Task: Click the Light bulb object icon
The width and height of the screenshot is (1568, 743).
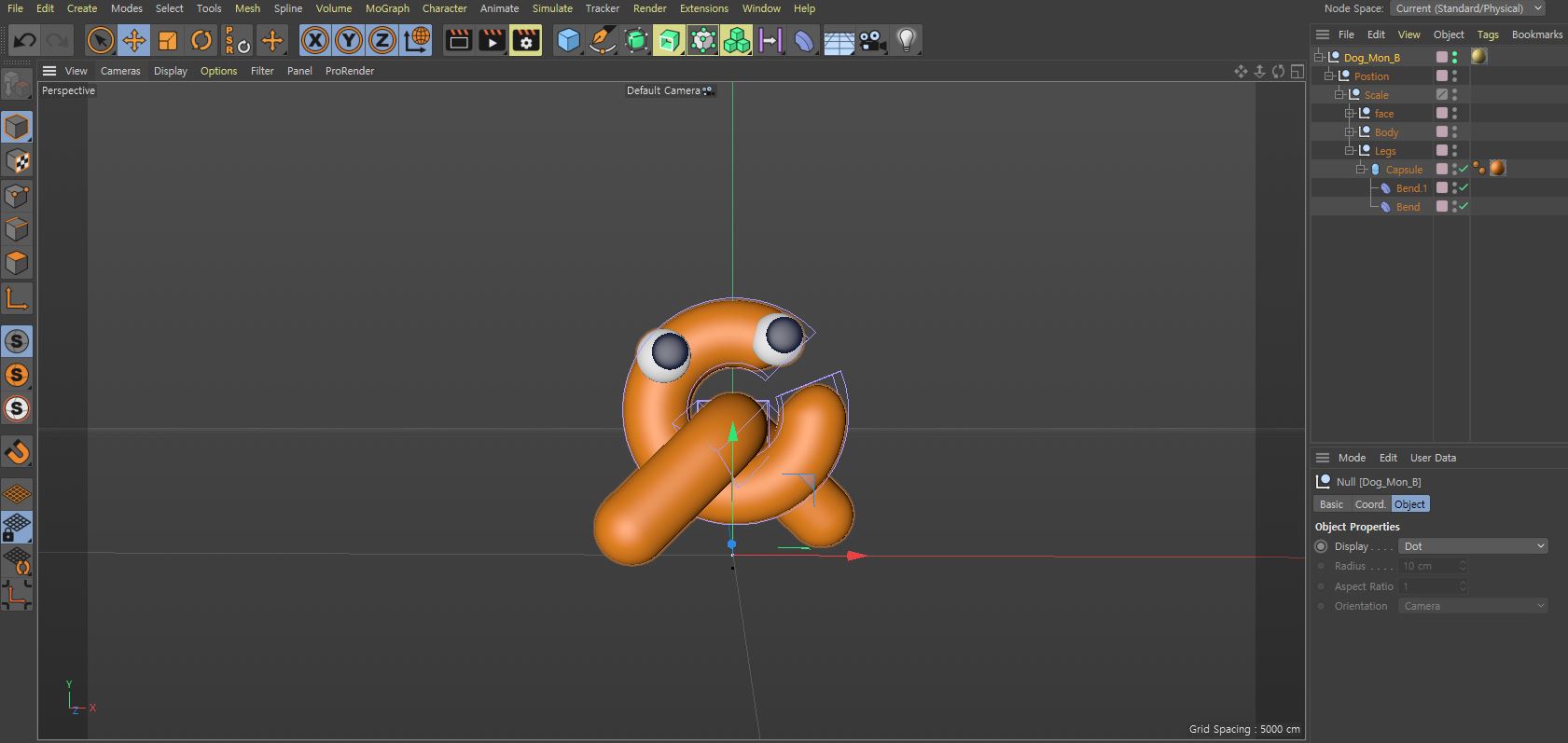Action: [906, 40]
